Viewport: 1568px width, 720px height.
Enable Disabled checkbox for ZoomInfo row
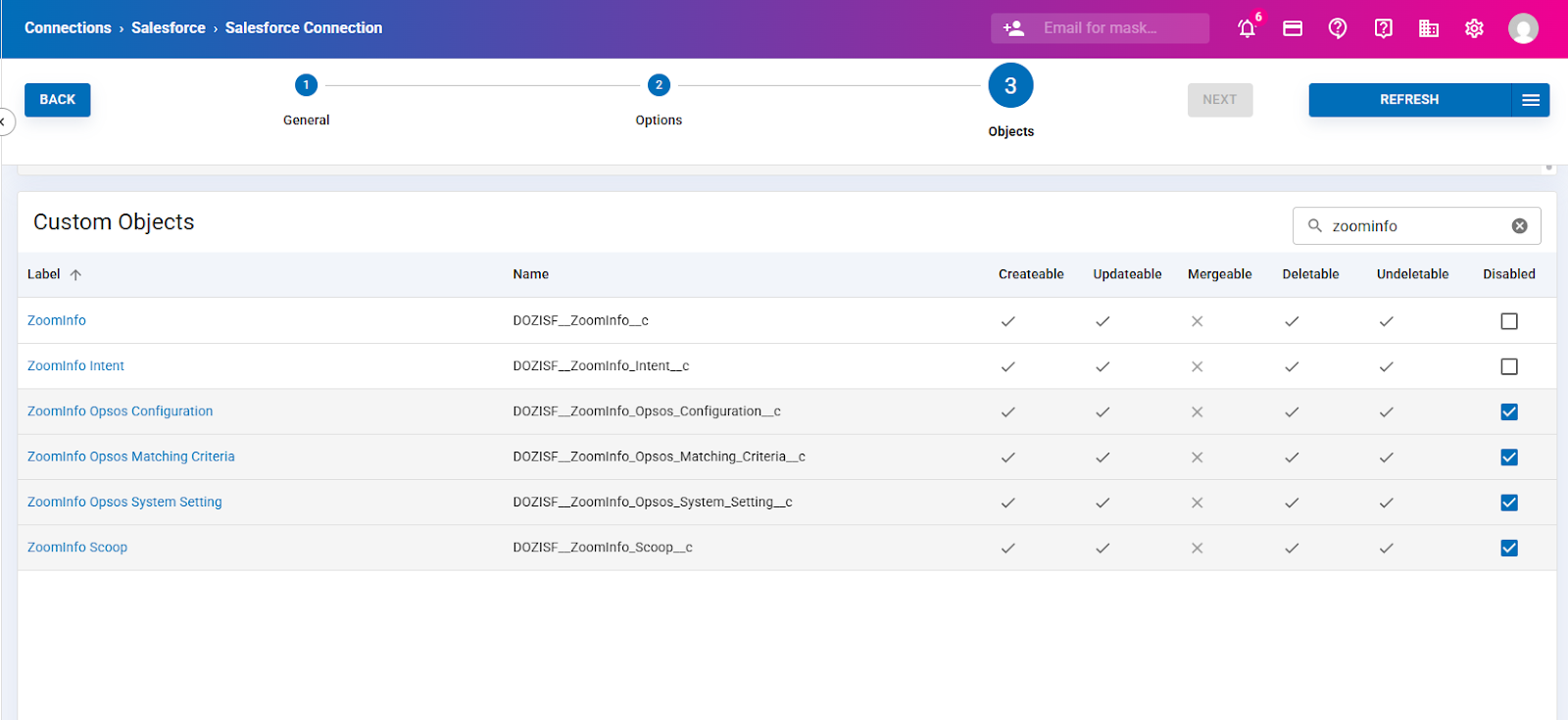click(1509, 321)
